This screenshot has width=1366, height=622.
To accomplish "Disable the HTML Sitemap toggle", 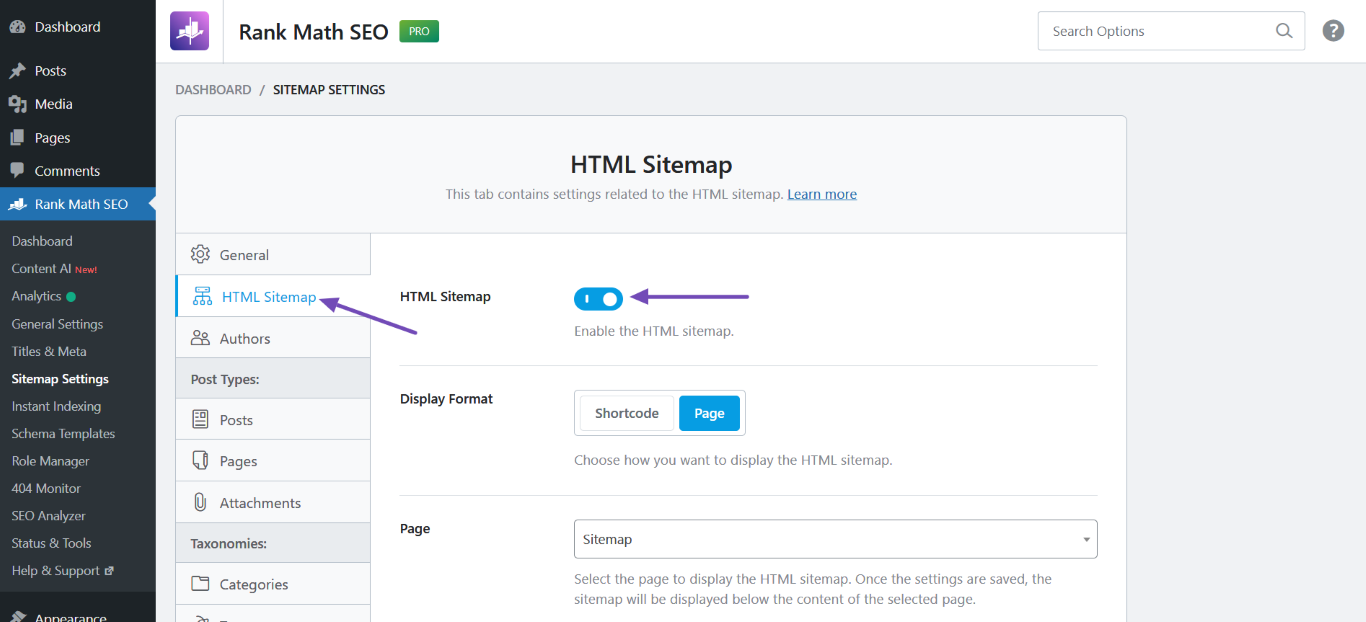I will tap(598, 298).
